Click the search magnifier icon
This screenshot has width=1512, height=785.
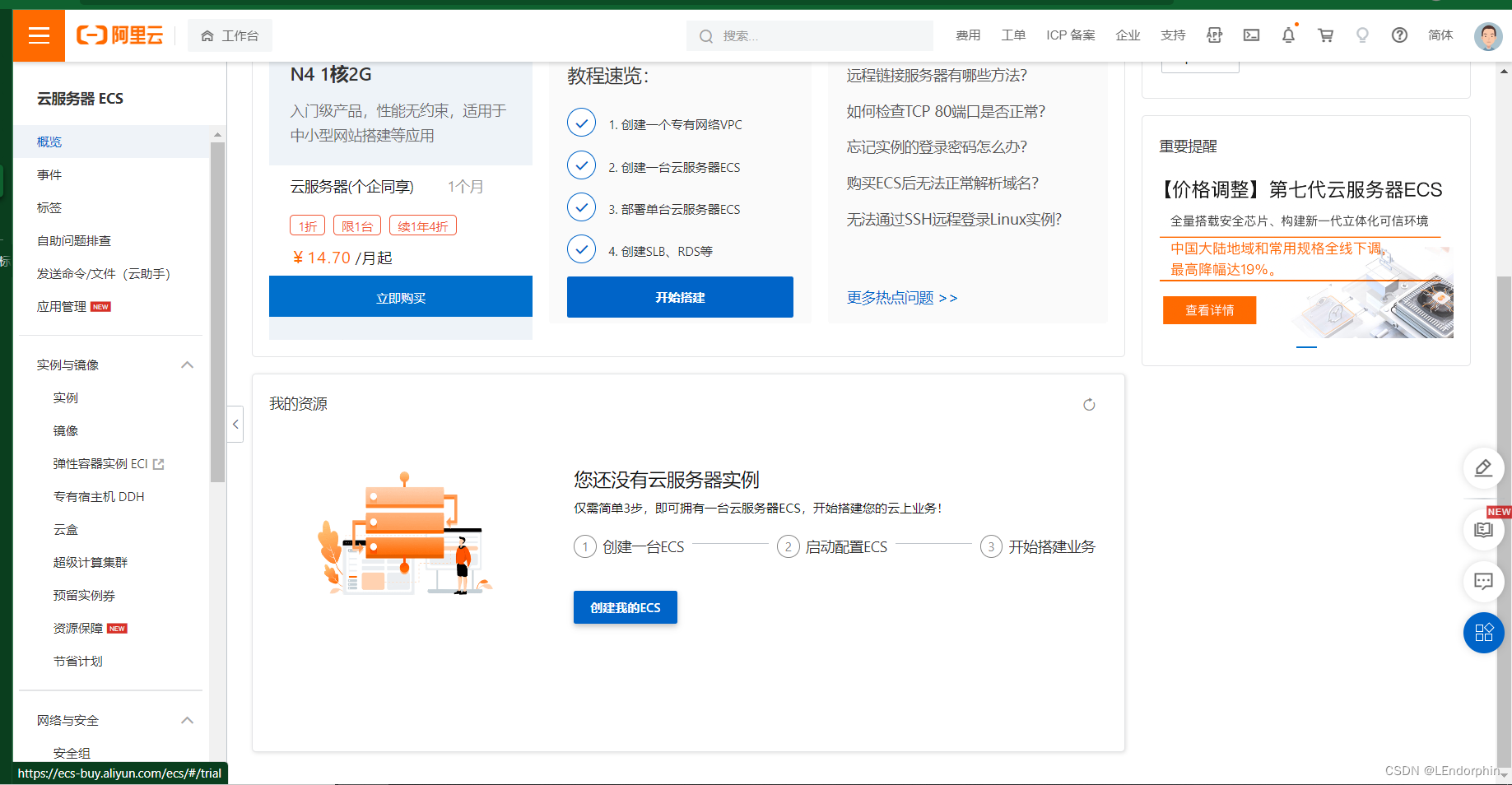pos(705,36)
